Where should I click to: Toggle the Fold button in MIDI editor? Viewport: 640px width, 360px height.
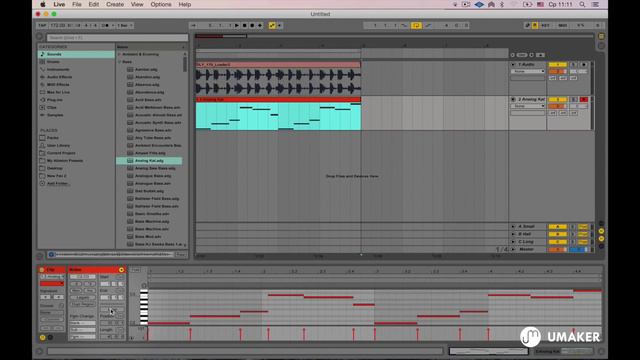click(x=136, y=270)
